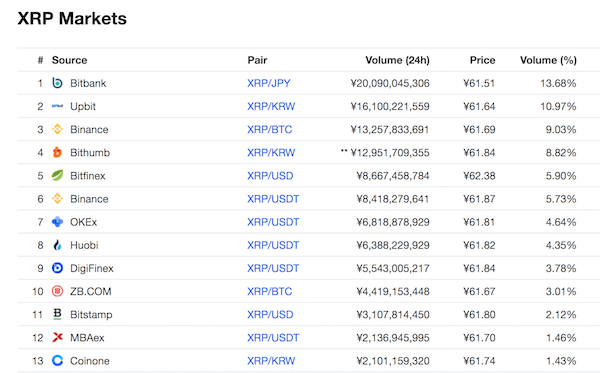The width and height of the screenshot is (600, 373).
Task: Open the XRP/USDT pair link for MBAex
Action: pyautogui.click(x=273, y=338)
